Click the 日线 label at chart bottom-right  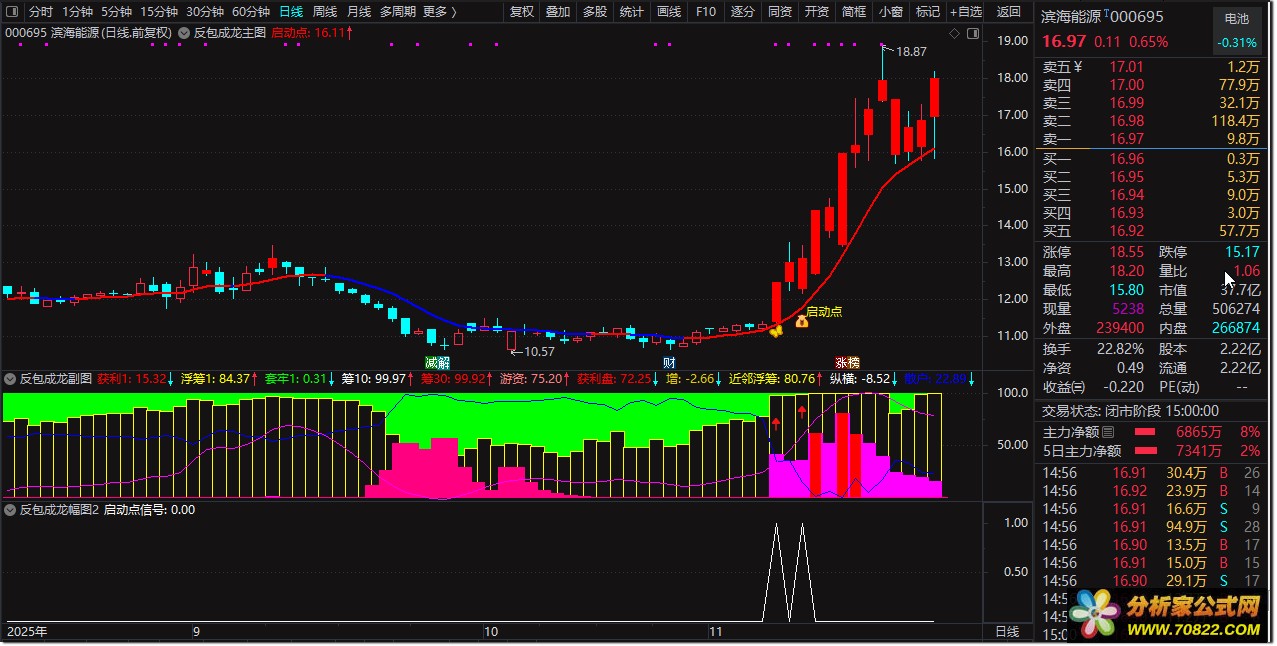(x=1007, y=632)
